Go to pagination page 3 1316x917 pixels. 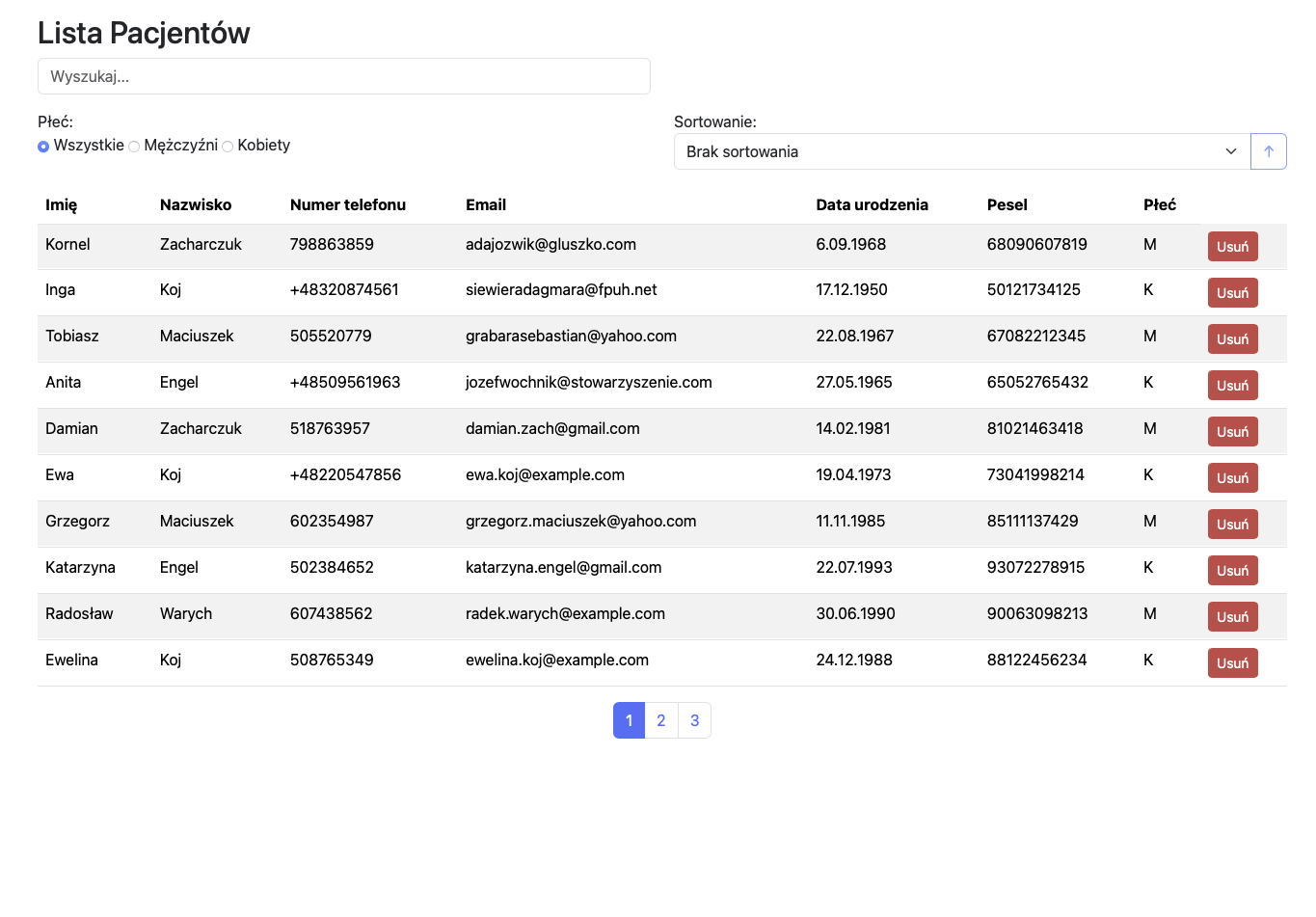point(694,720)
